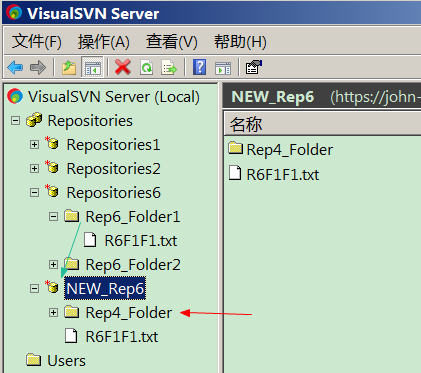Collapse the NEW_Rep6 node

[34, 289]
